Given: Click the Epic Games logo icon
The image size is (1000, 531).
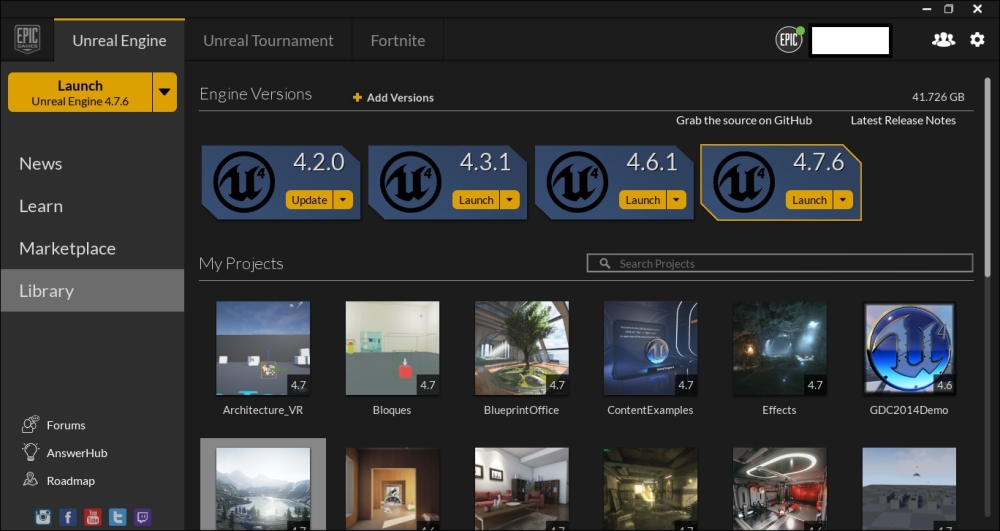Looking at the screenshot, I should click(27, 40).
